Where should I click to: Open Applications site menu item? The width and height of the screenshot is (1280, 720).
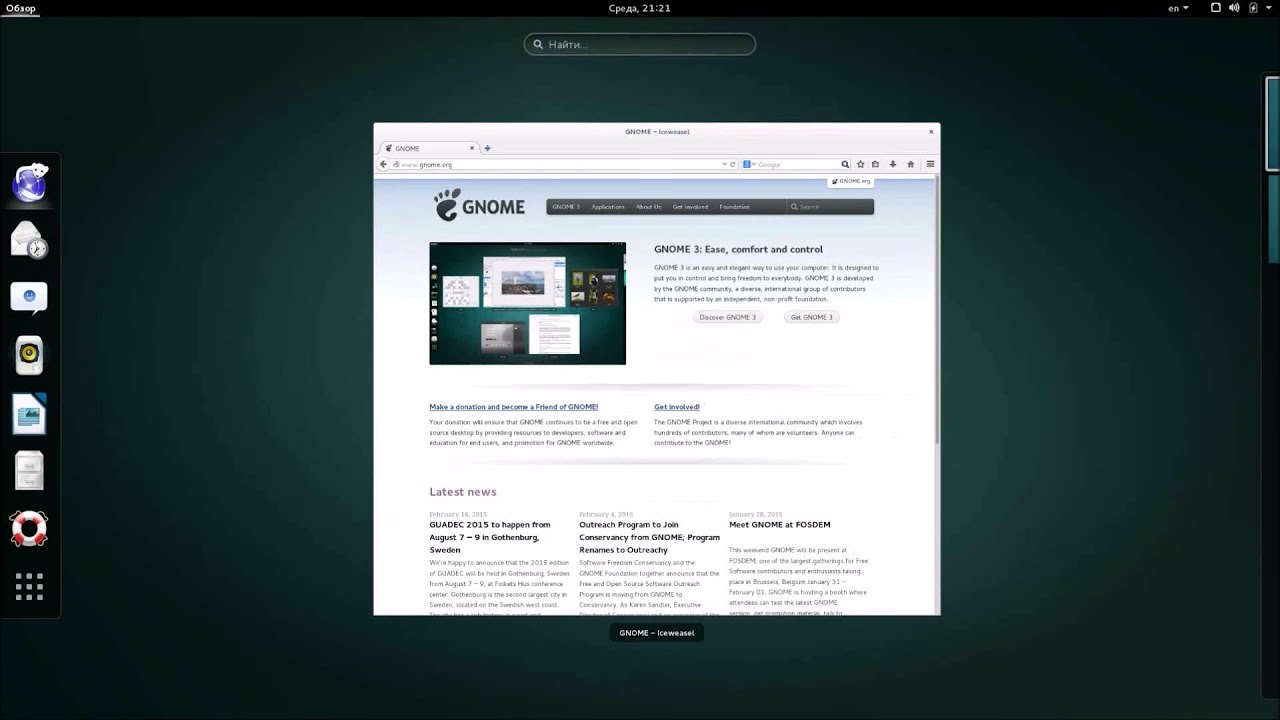[608, 207]
